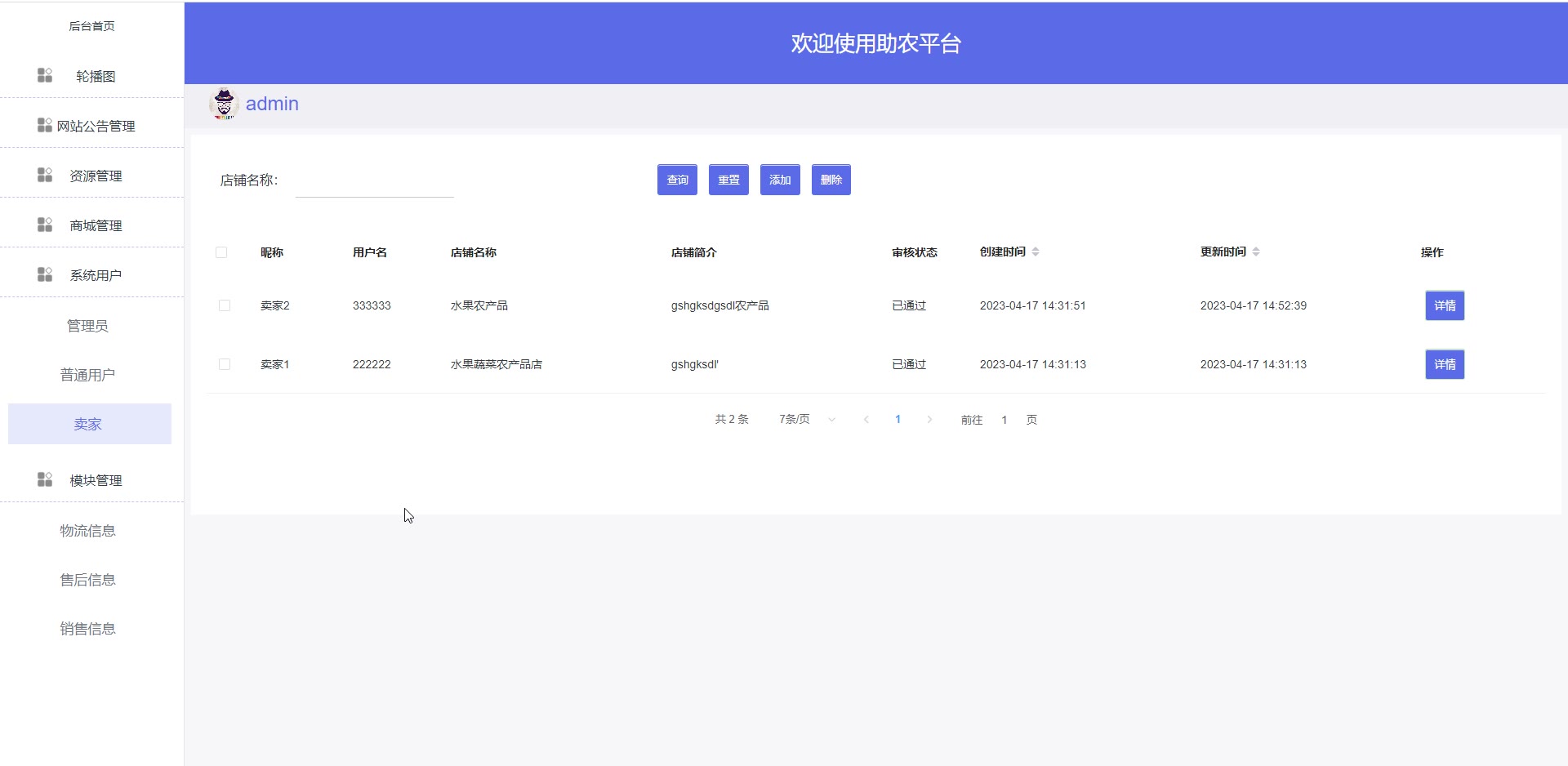Viewport: 1568px width, 766px height.
Task: Click the admin username link
Action: click(272, 104)
